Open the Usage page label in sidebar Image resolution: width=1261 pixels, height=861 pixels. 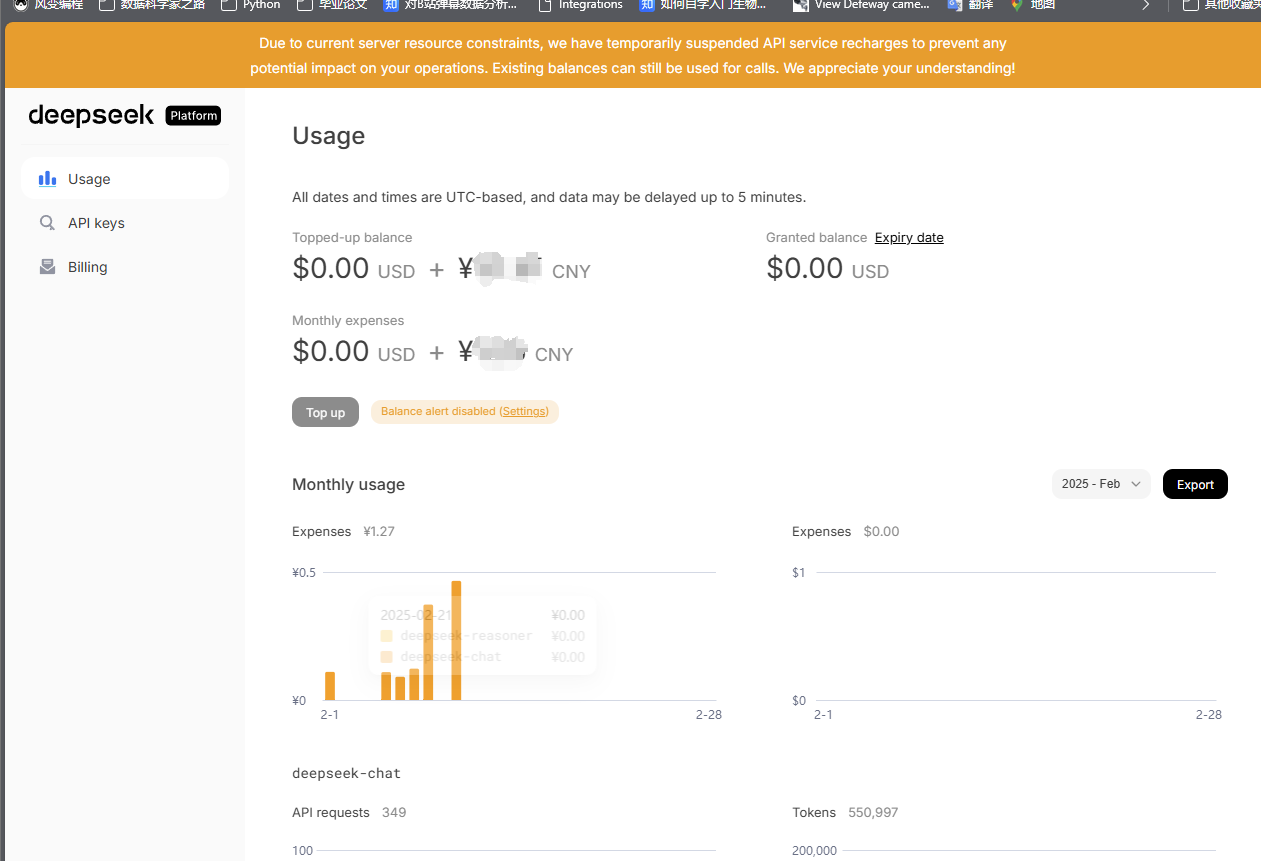click(x=89, y=179)
